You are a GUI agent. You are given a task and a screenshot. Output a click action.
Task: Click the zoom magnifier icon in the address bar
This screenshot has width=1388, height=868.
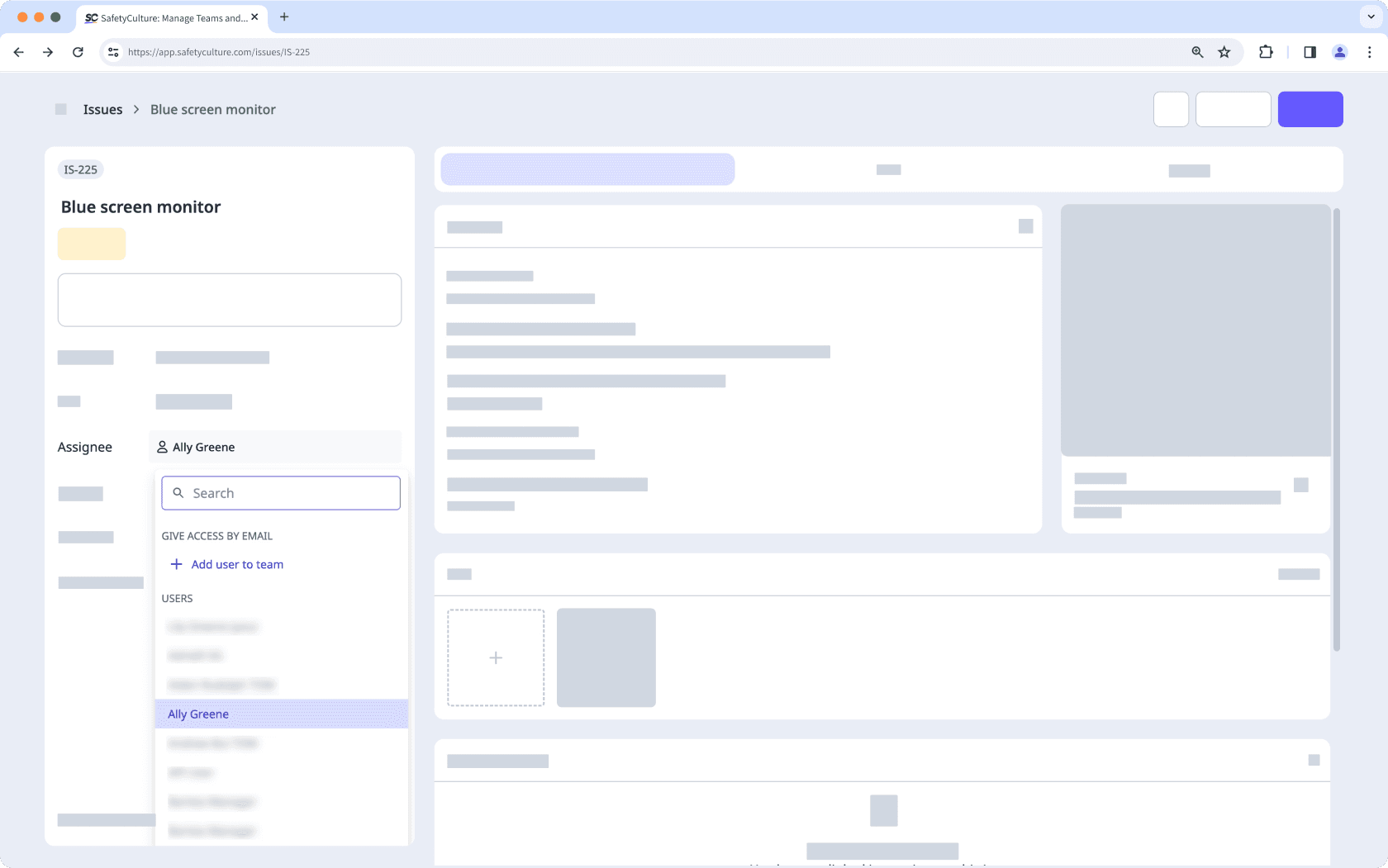tap(1196, 51)
